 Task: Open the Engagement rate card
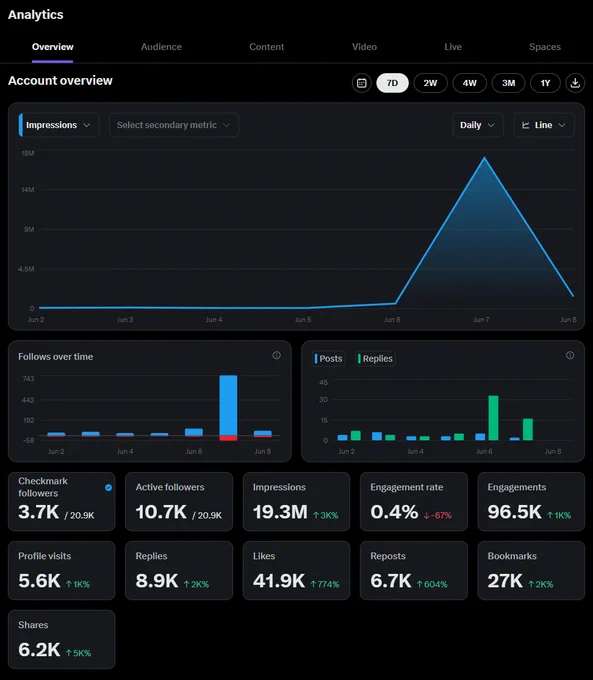click(414, 501)
